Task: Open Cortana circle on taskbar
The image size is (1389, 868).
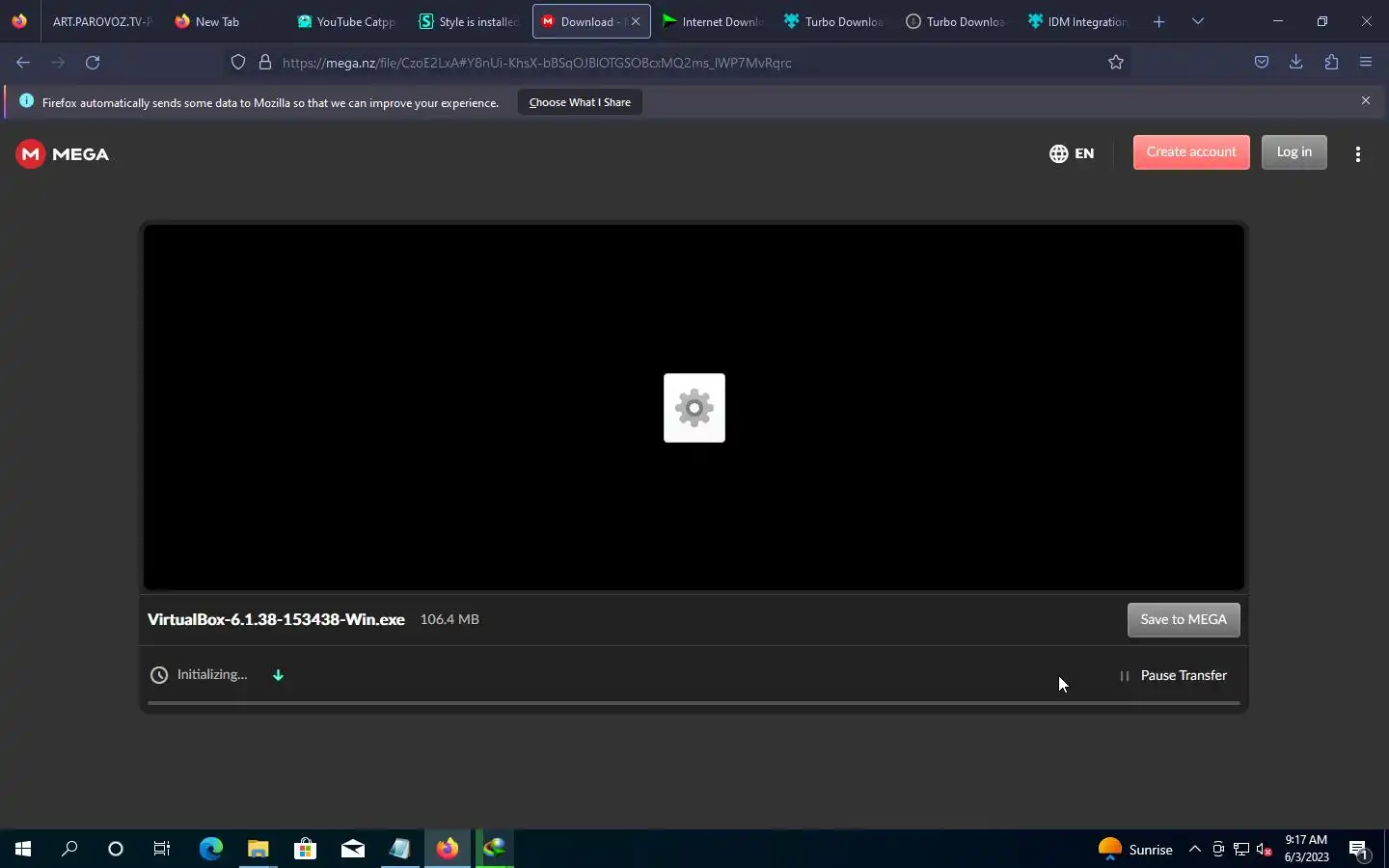Action: pos(116,849)
